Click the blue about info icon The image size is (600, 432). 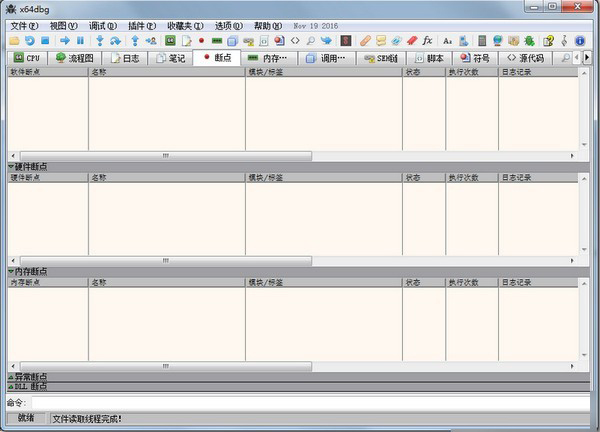pos(580,41)
